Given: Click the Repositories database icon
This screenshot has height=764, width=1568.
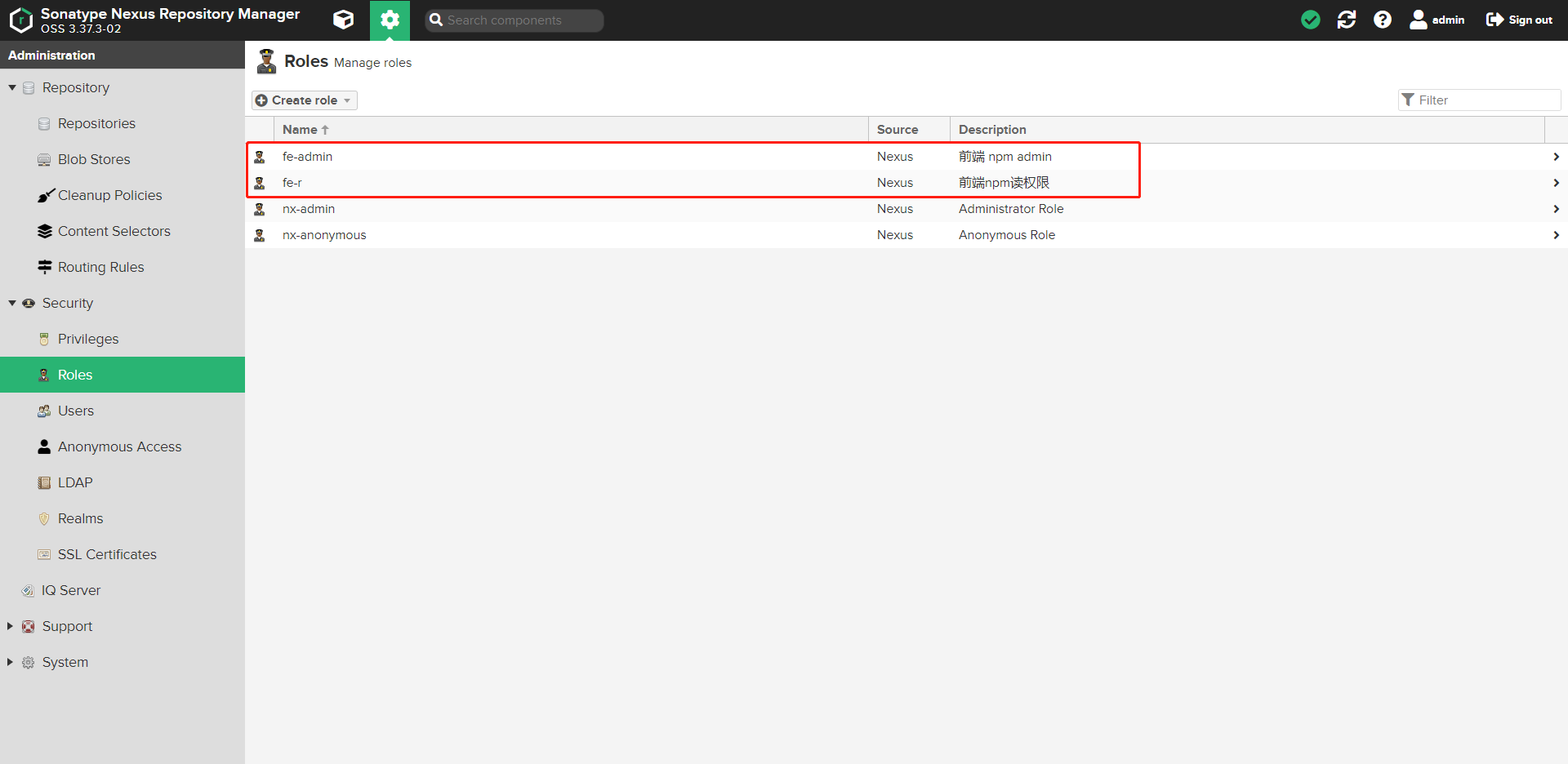Looking at the screenshot, I should pyautogui.click(x=44, y=124).
